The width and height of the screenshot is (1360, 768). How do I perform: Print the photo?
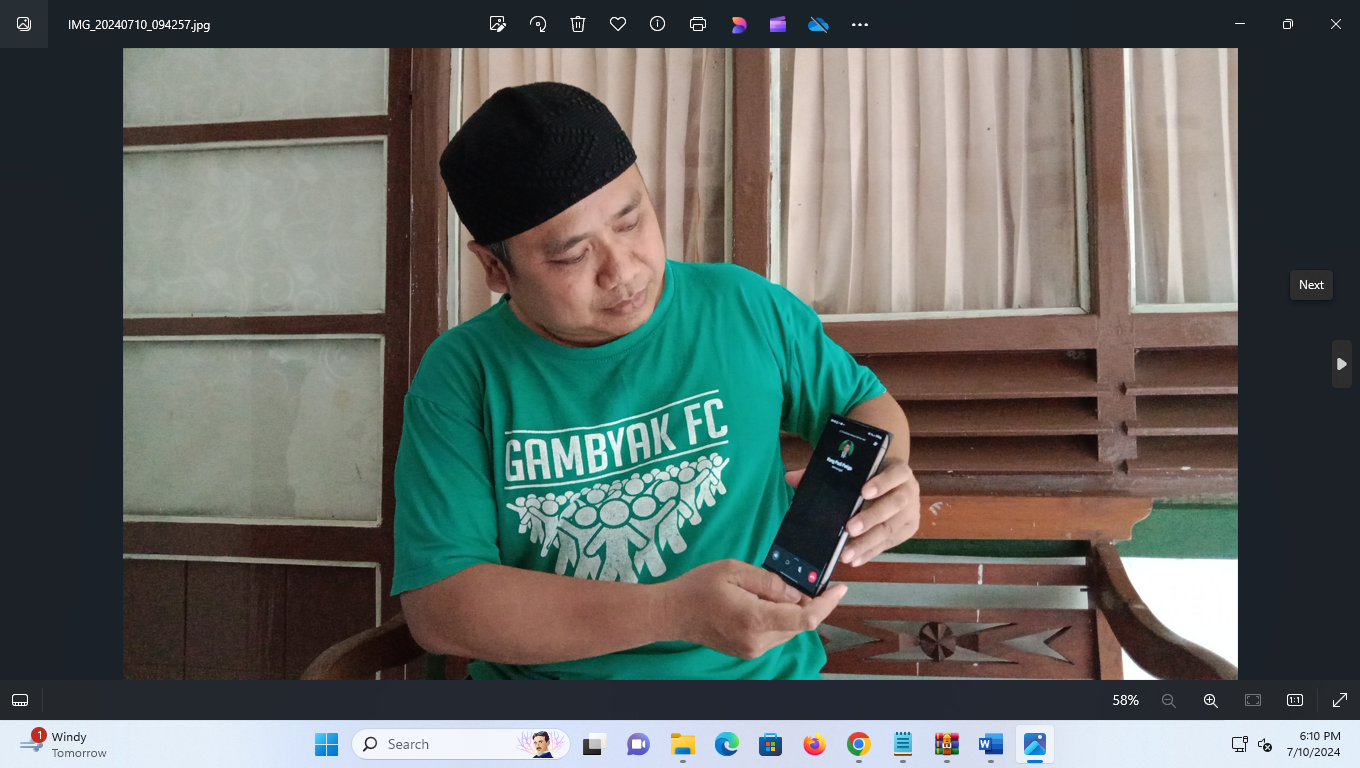click(698, 24)
